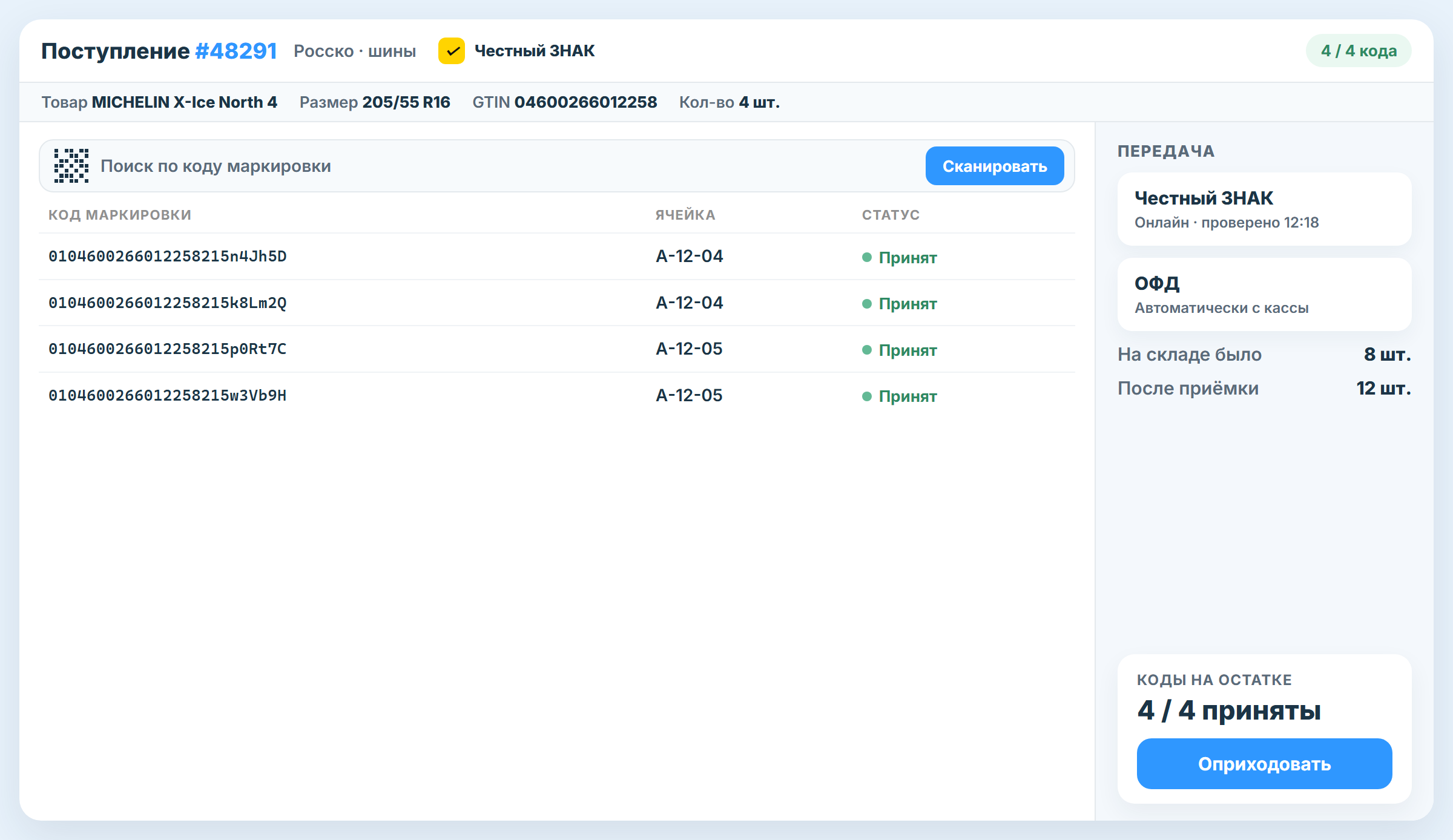
Task: Click the Сканировать button
Action: [995, 166]
